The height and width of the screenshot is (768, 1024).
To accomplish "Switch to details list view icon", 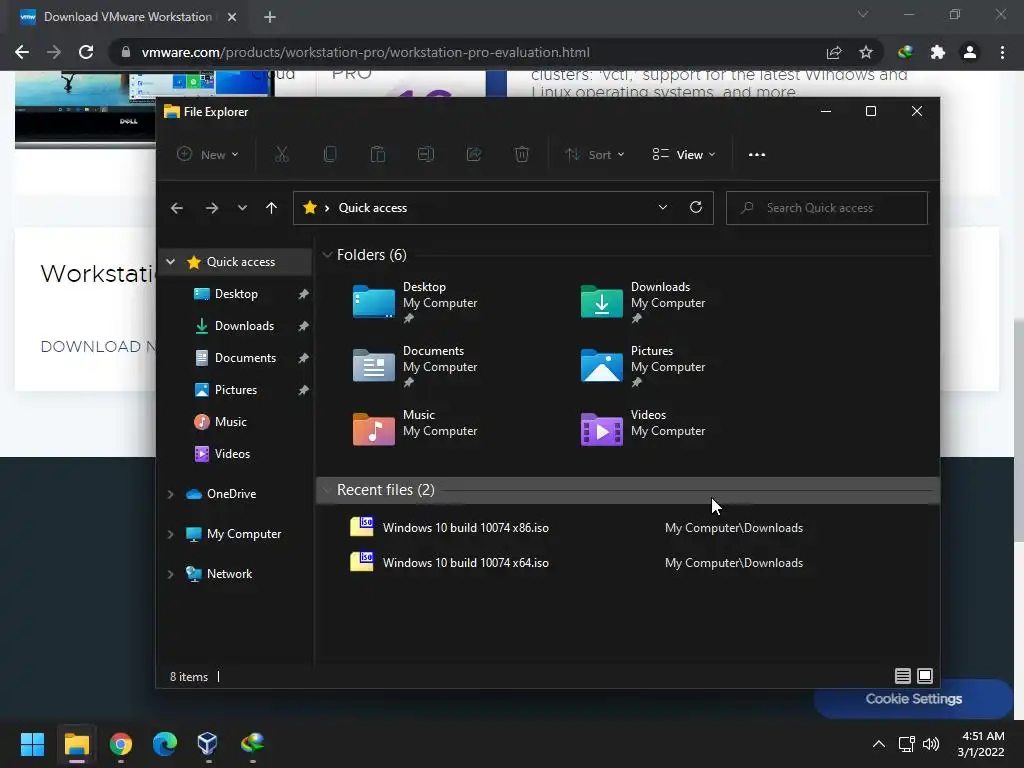I will coord(903,676).
